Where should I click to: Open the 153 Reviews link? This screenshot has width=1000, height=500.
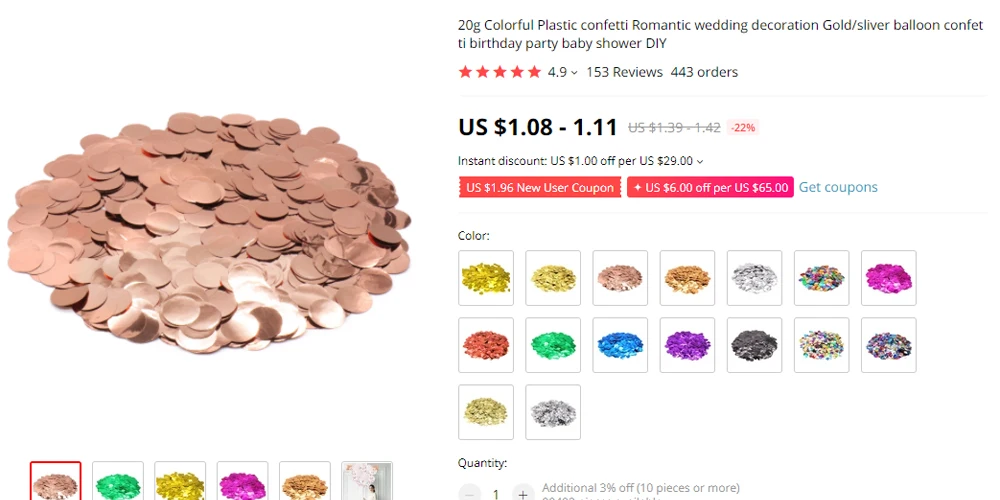point(624,72)
